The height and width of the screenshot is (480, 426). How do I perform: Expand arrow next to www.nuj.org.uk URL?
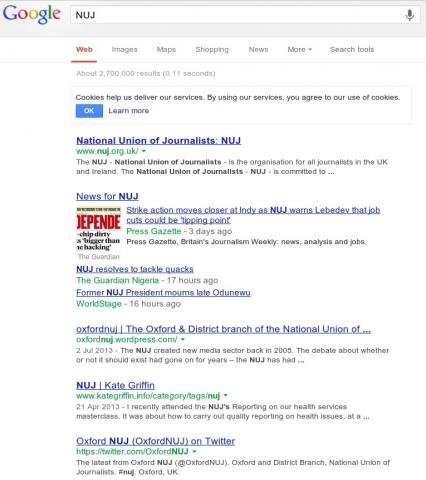tap(144, 151)
